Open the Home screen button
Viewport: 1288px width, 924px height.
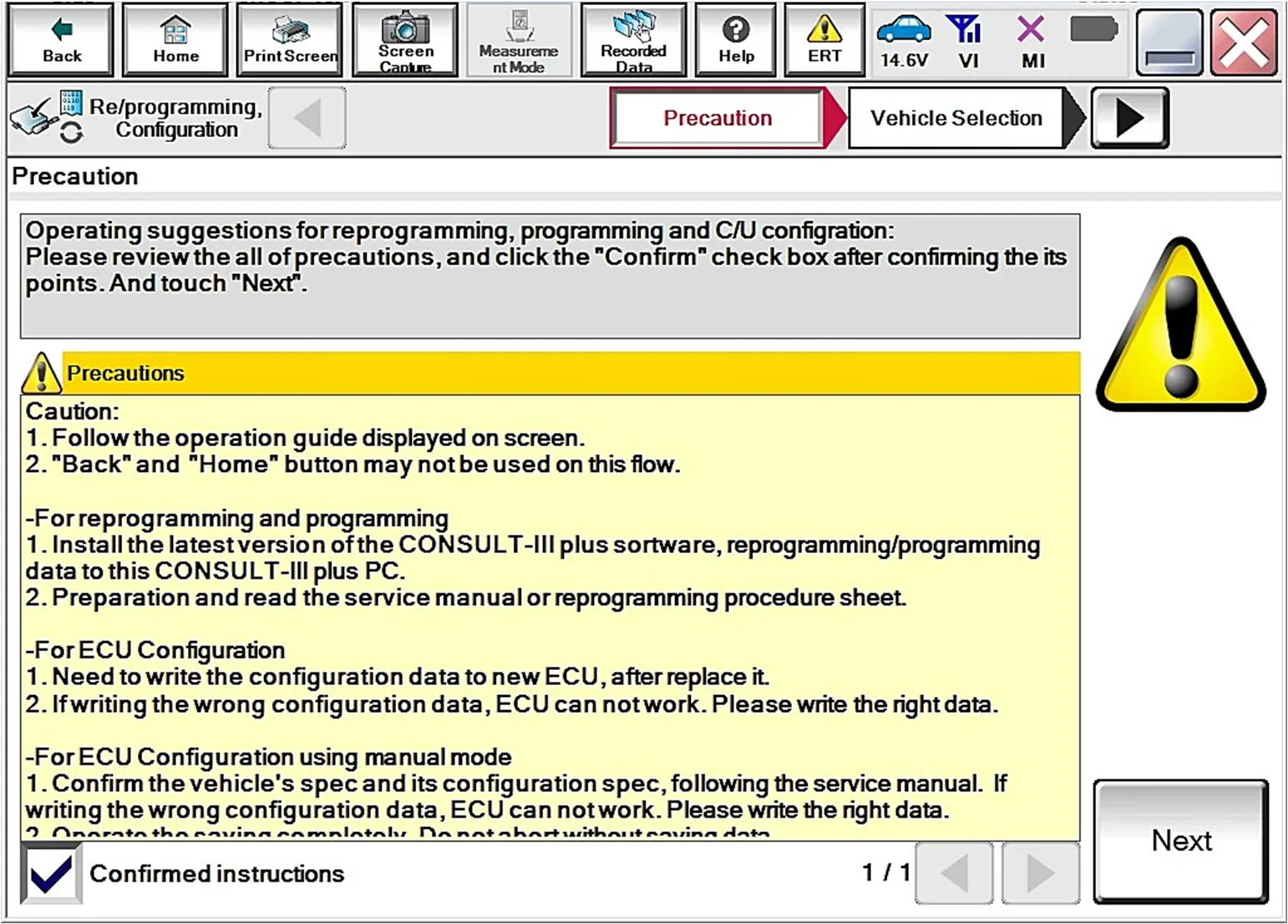pyautogui.click(x=175, y=40)
